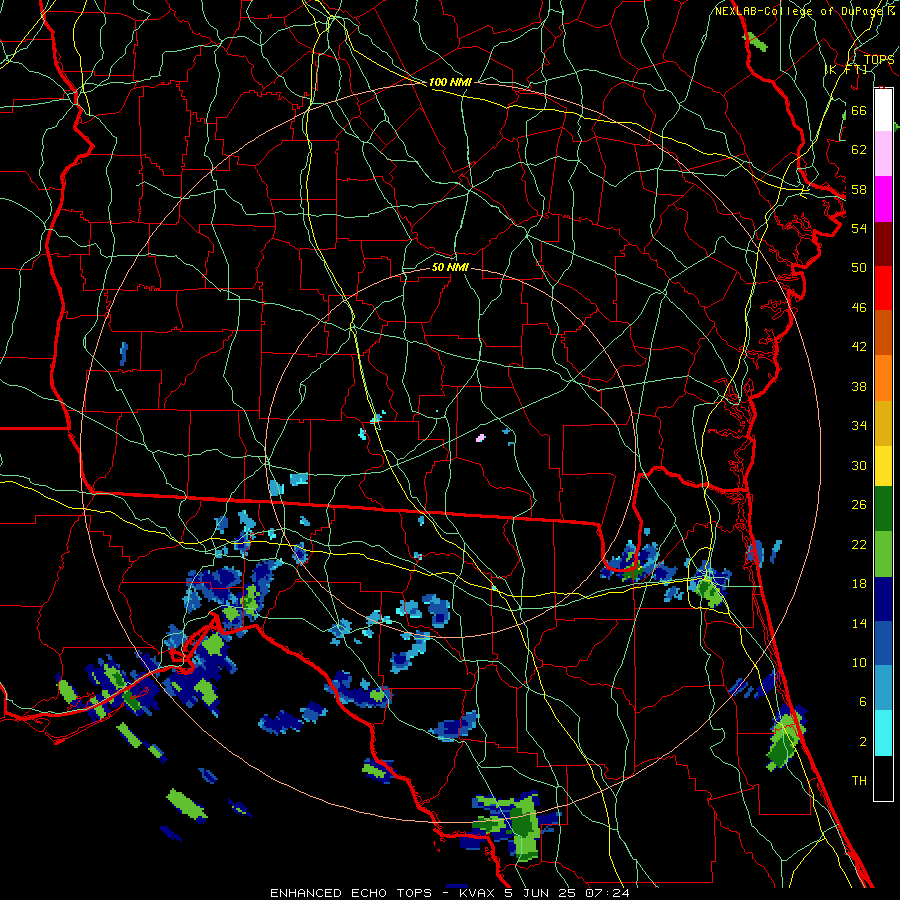Click the legend value 6

point(862,702)
